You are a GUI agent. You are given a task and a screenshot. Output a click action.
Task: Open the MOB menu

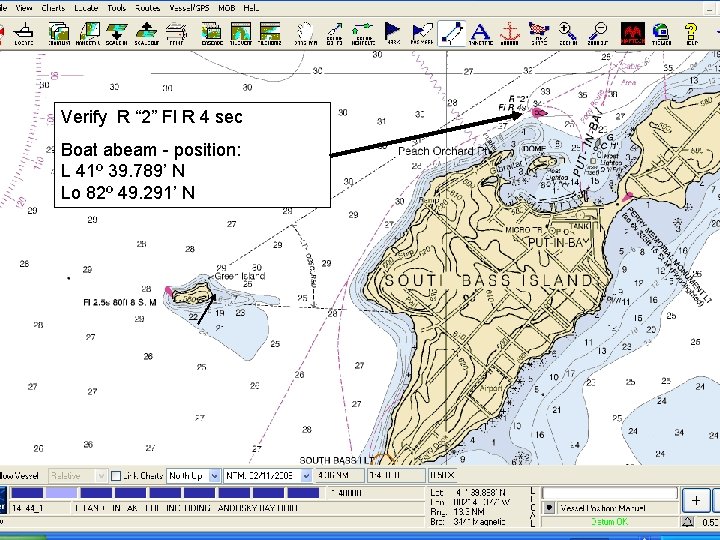[x=227, y=8]
